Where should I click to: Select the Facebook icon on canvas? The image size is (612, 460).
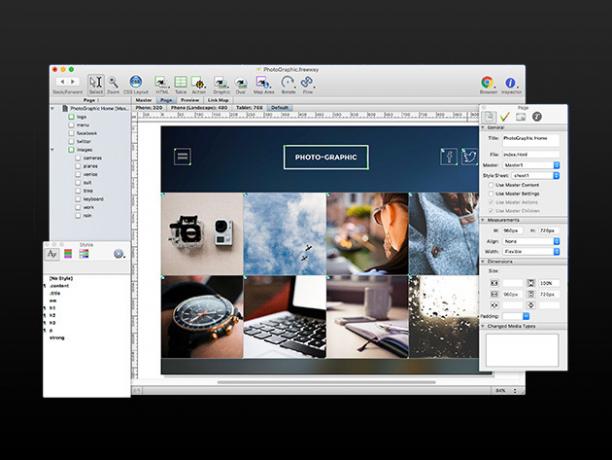tap(449, 157)
